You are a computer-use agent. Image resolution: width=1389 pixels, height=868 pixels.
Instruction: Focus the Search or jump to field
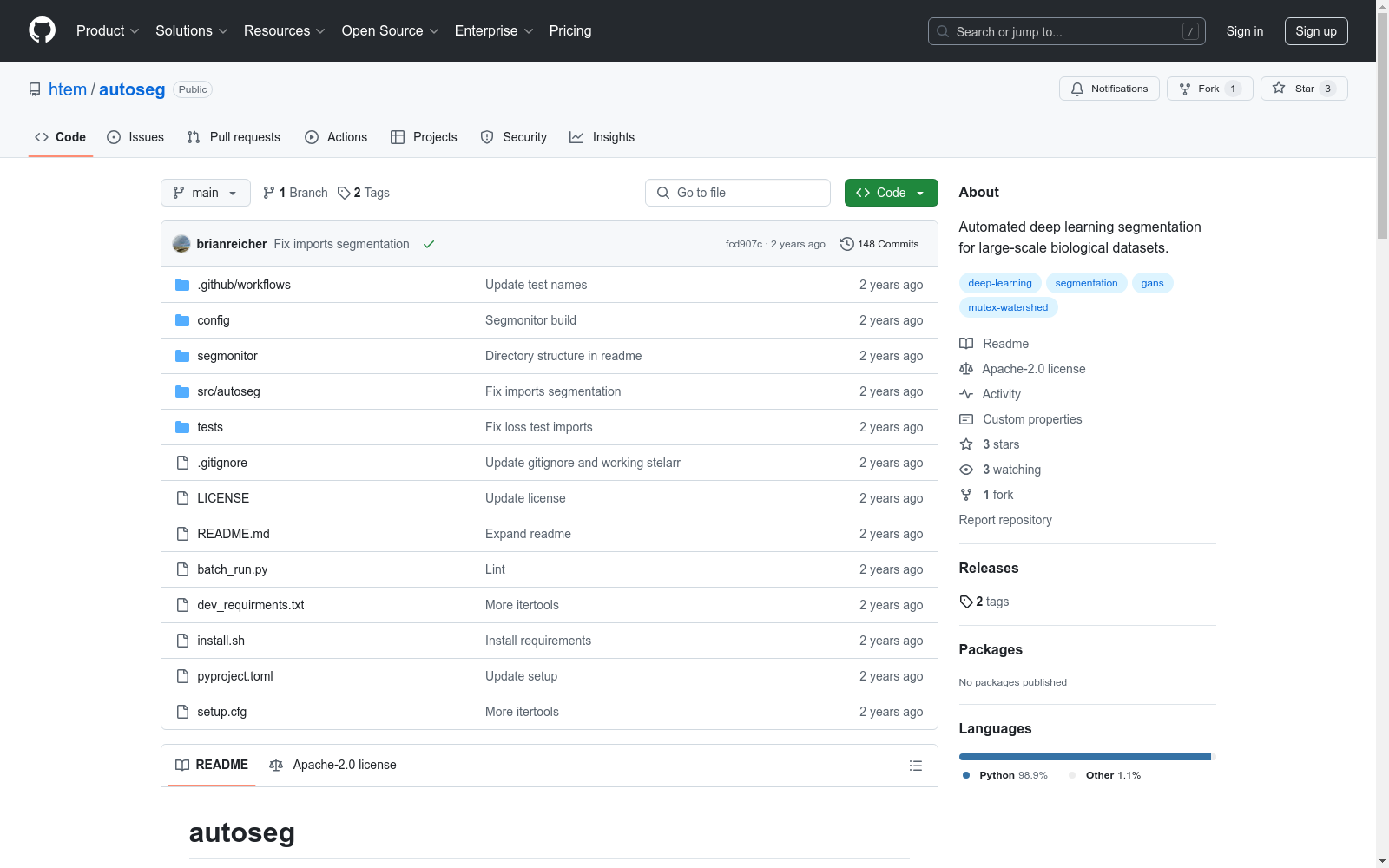point(1067,31)
